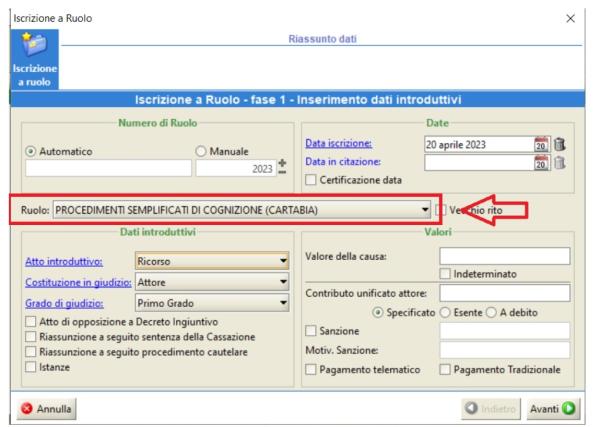Clear Data in citazione with trash icon
Screen dimensions: 600x427
coord(559,163)
